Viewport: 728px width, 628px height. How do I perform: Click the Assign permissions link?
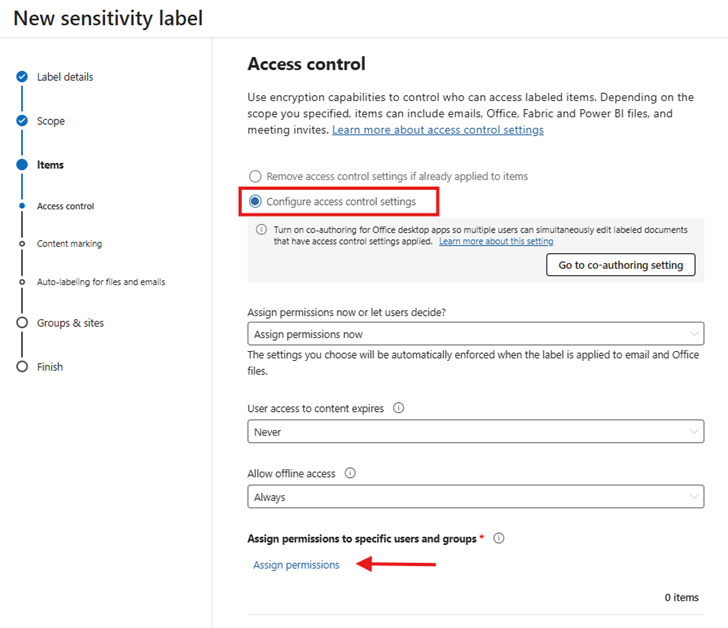click(296, 565)
